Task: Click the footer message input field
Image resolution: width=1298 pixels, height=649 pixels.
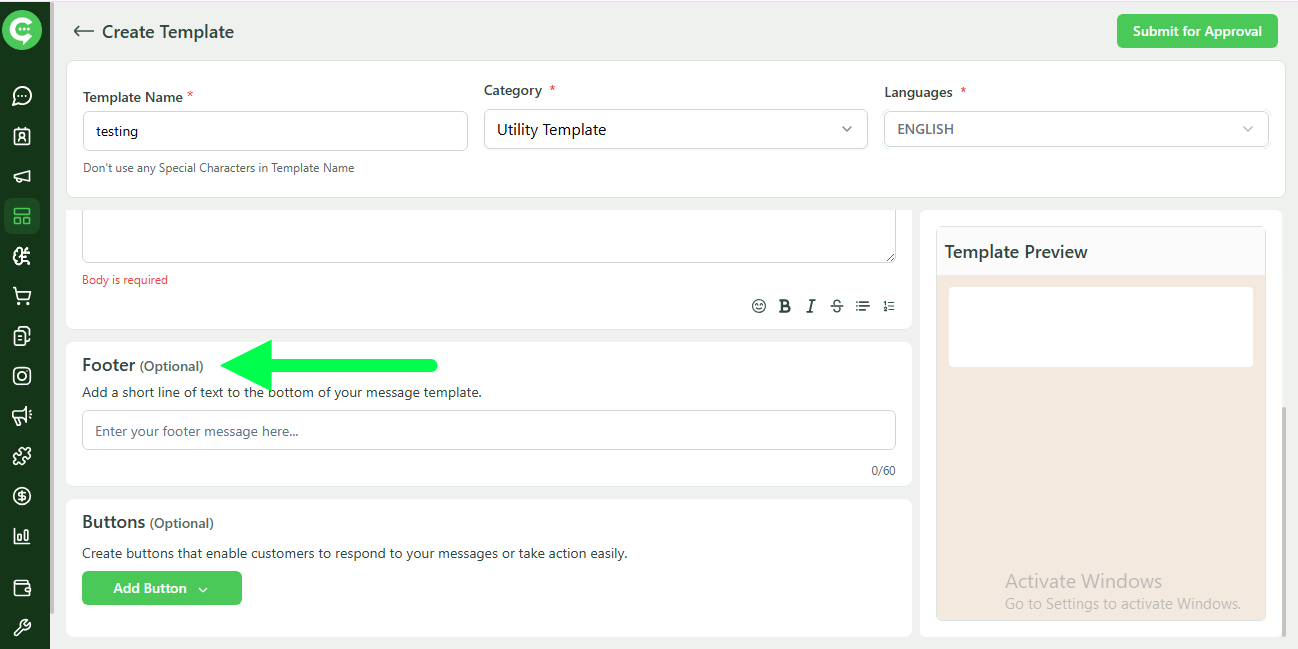Action: (x=488, y=430)
